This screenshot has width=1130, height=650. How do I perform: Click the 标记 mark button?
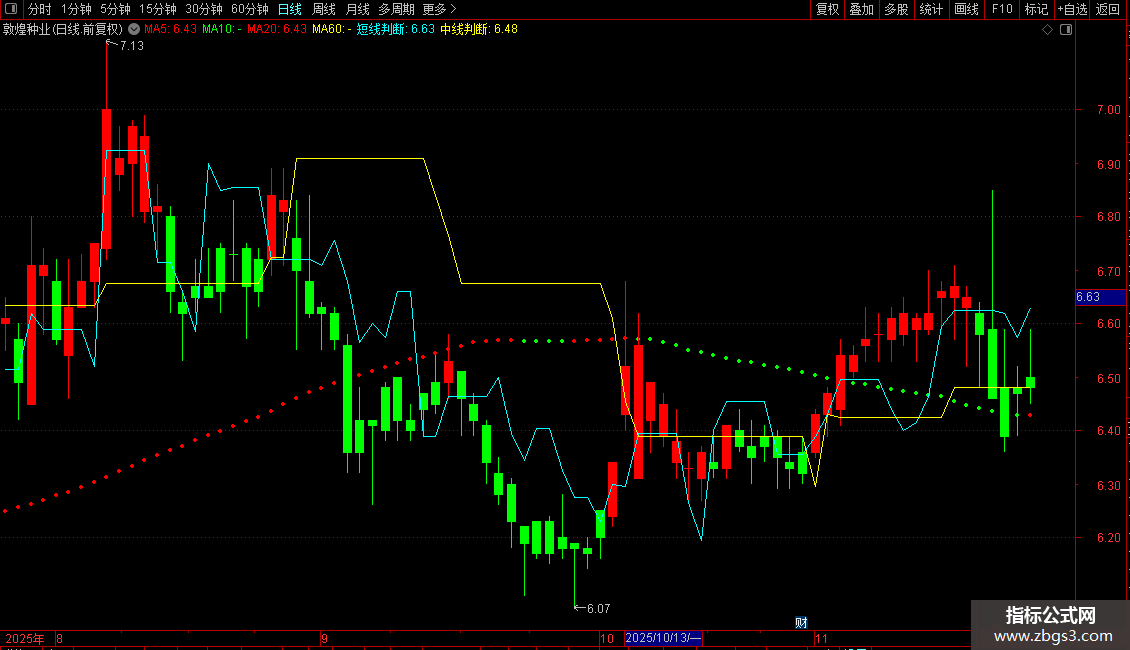1036,9
